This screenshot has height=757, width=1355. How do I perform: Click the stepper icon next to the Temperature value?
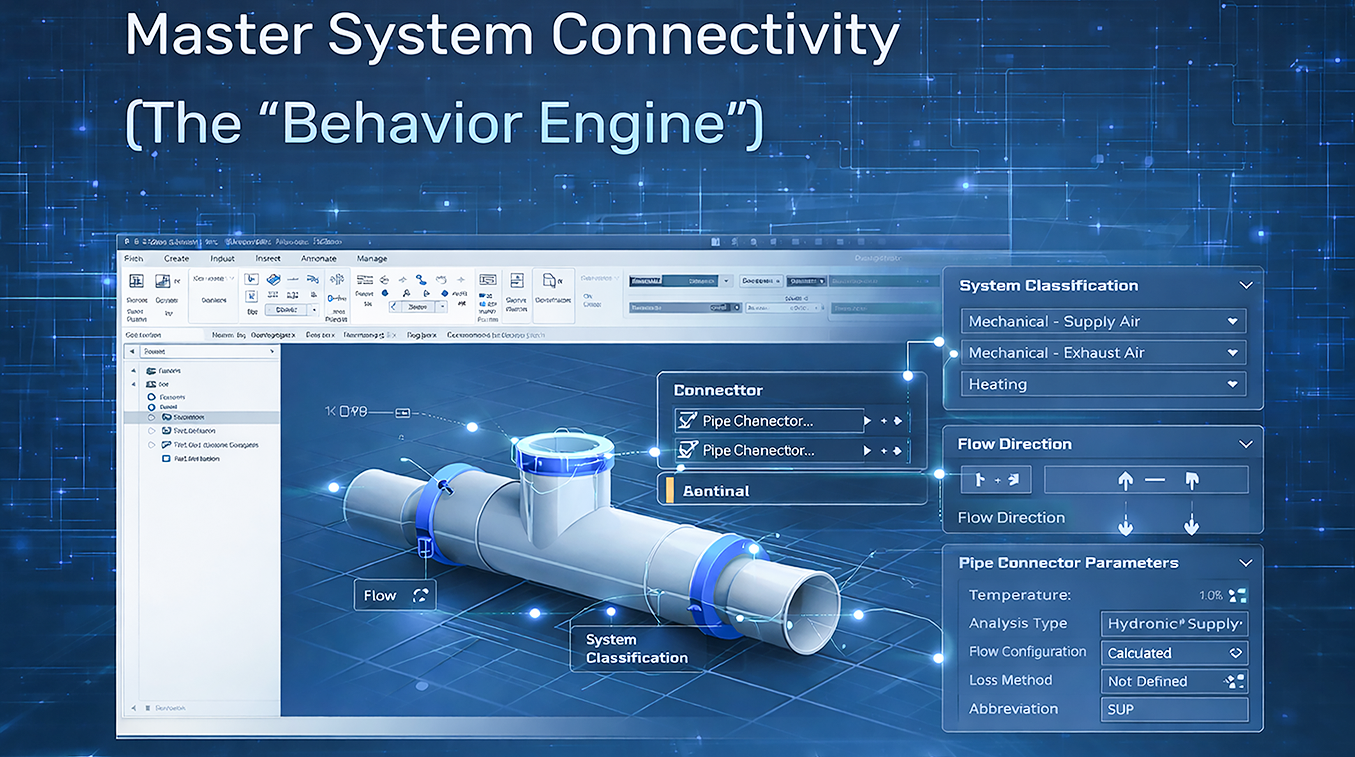[1237, 595]
